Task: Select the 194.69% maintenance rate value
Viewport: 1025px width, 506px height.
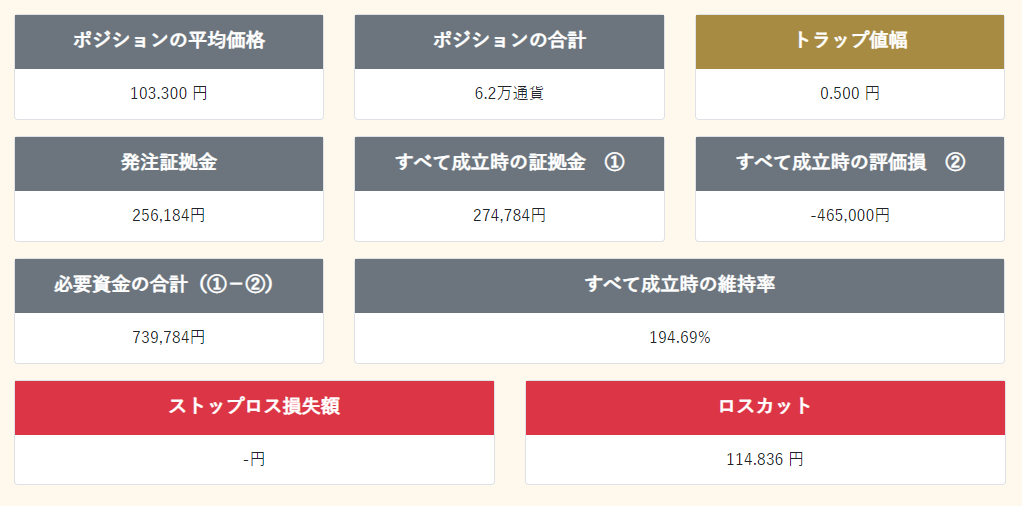Action: click(x=679, y=337)
